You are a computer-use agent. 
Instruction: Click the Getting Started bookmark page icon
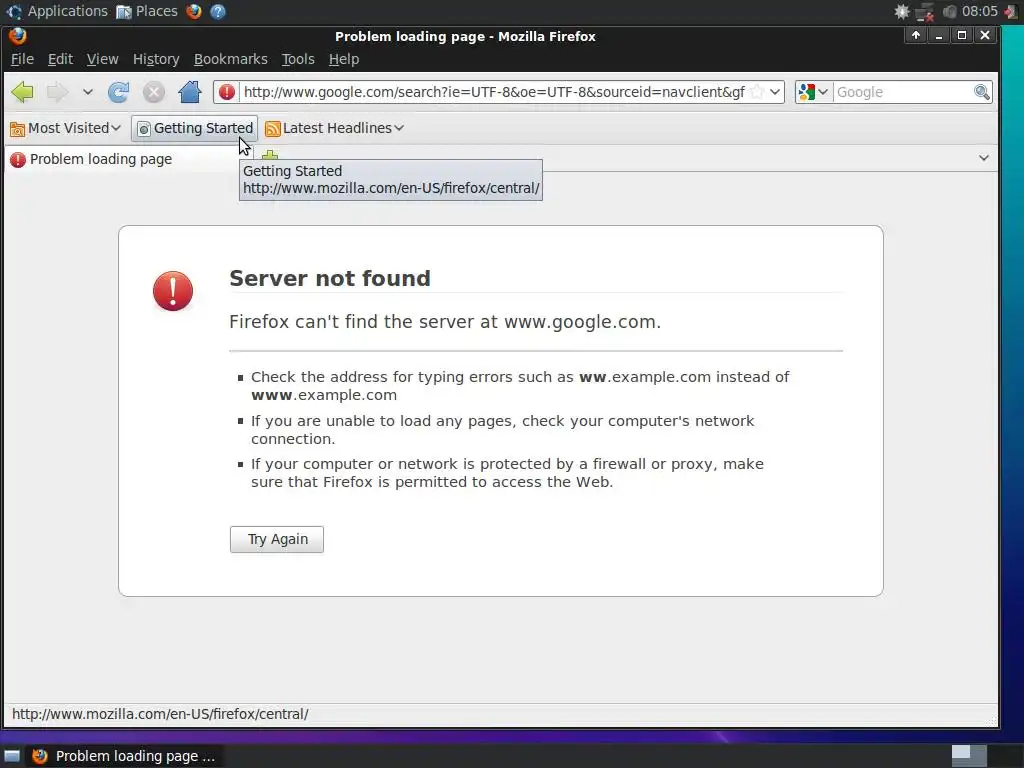click(x=144, y=129)
